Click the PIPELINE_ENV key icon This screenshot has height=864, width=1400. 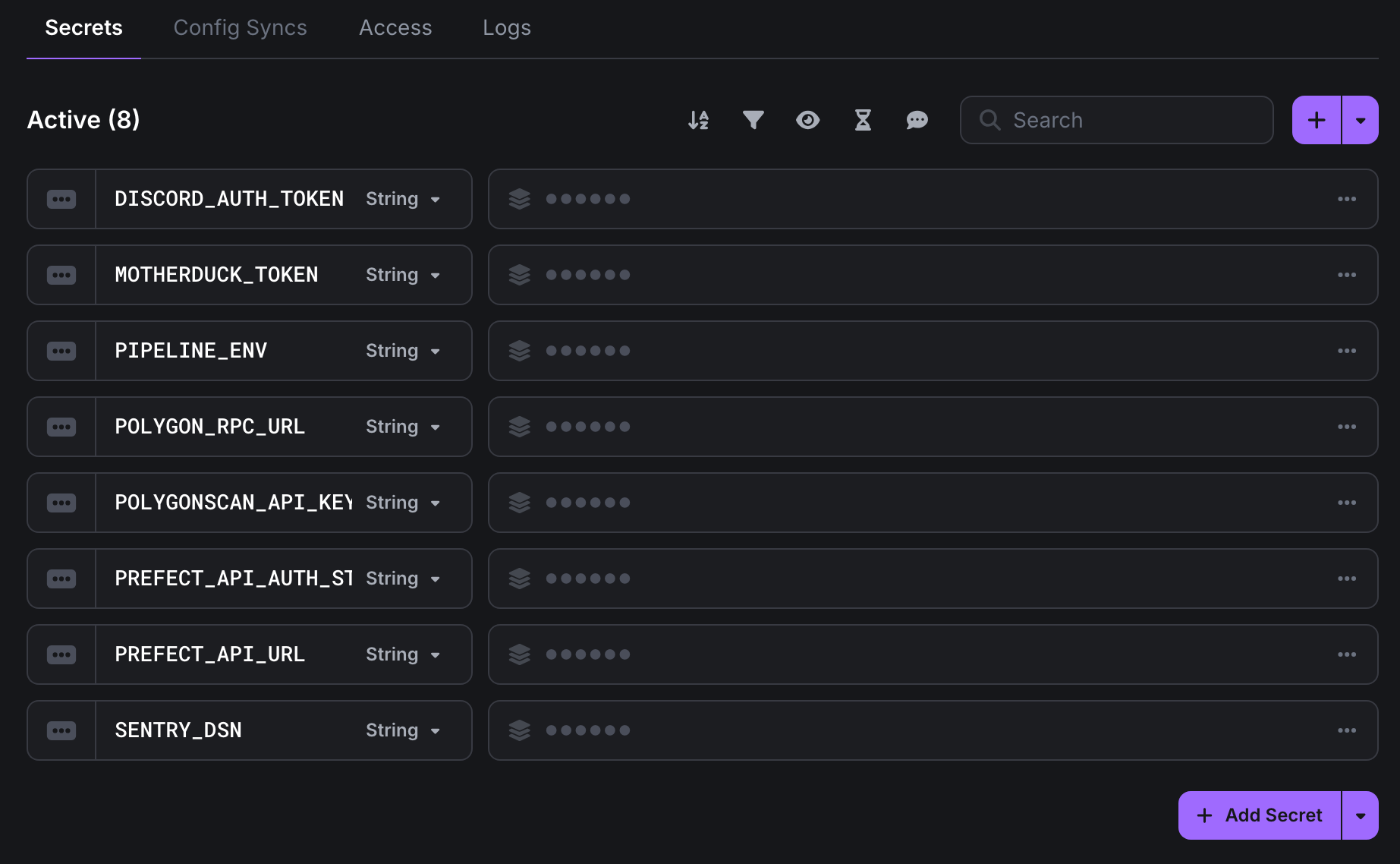click(x=61, y=351)
